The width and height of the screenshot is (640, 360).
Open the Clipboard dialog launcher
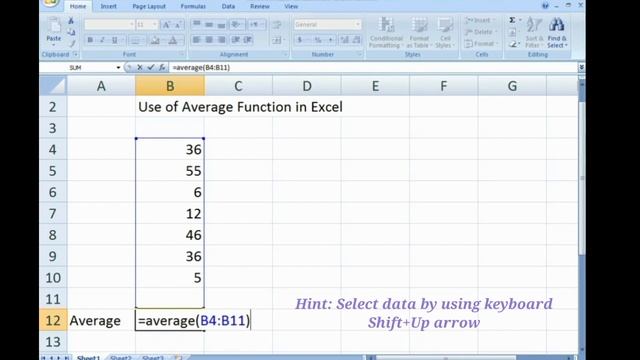76,54
